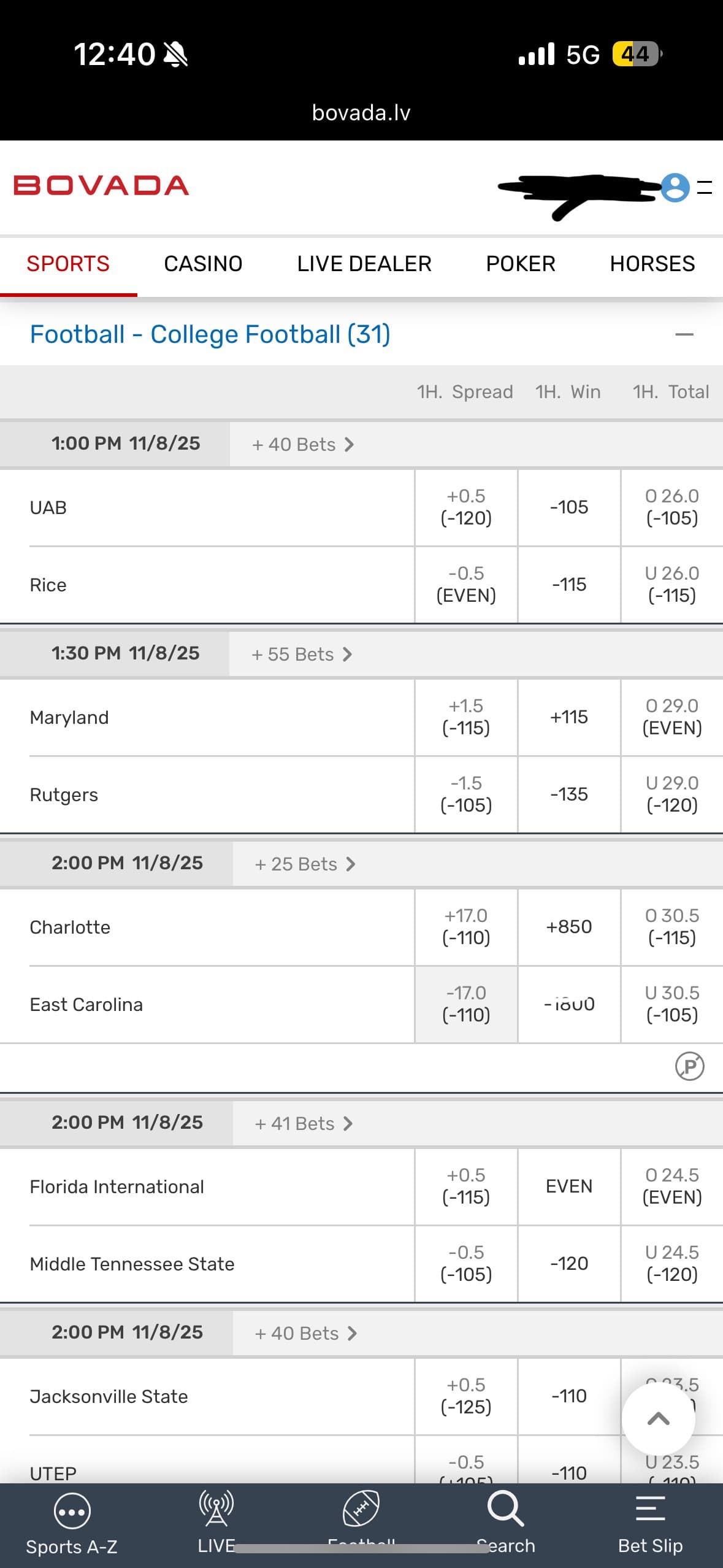The image size is (723, 1568).
Task: Switch to the Poker tab
Action: [521, 264]
